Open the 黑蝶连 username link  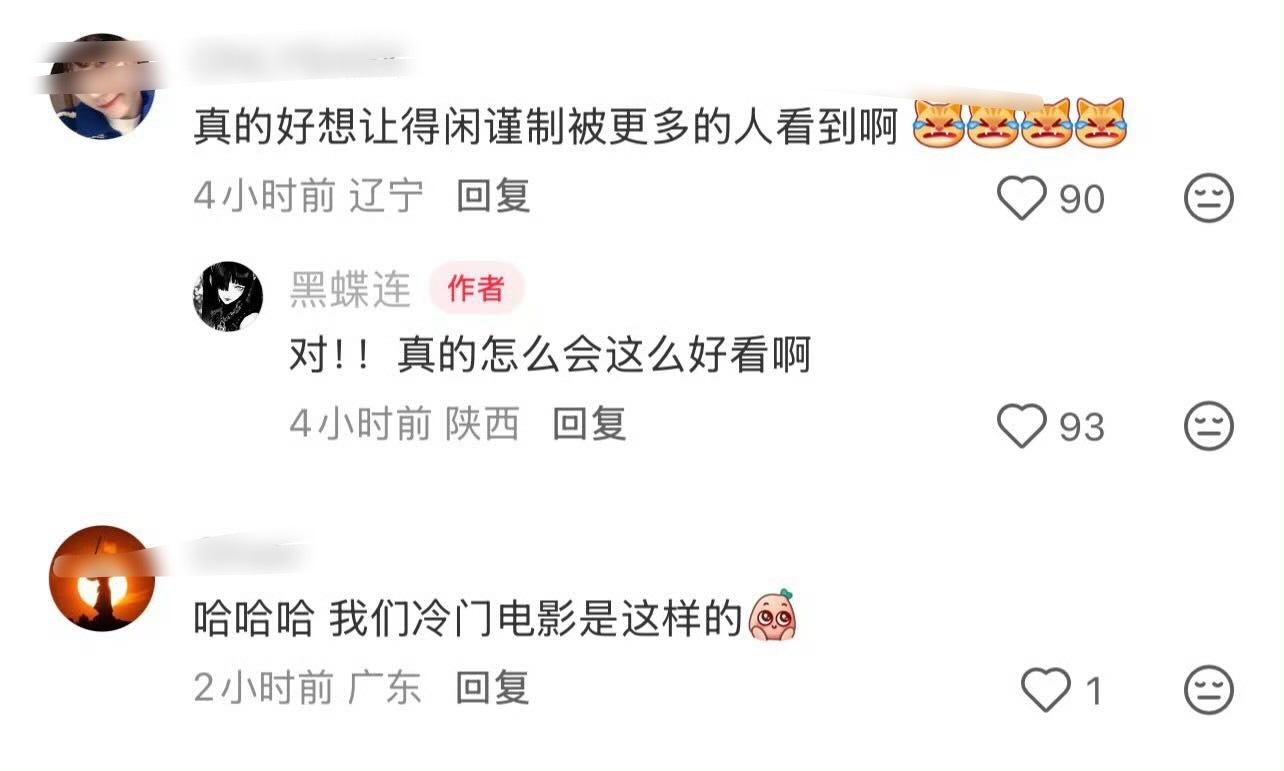[350, 290]
